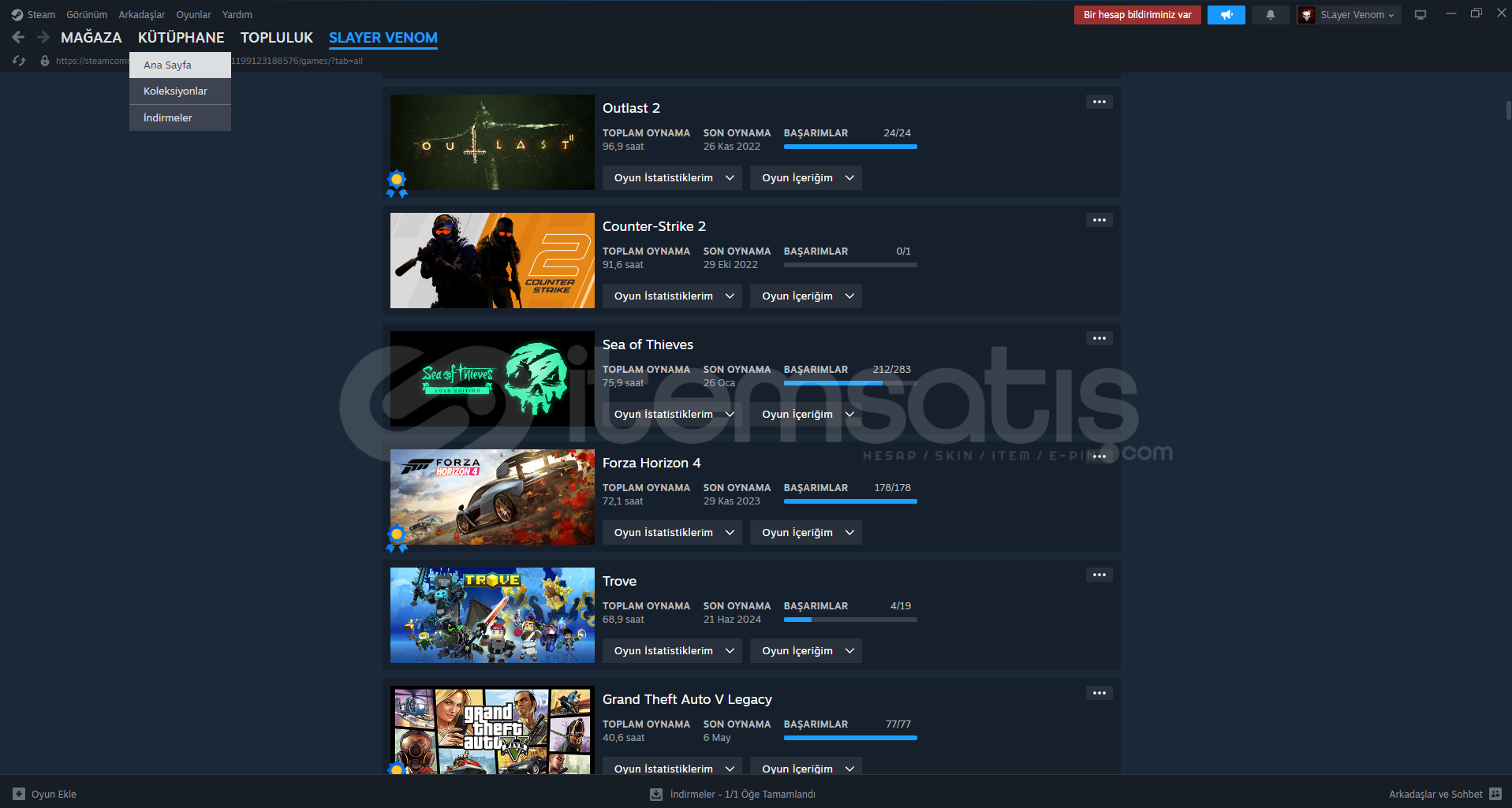This screenshot has height=808, width=1512.
Task: Select Koleksiyonlar from Kütüphane submenu
Action: point(180,91)
